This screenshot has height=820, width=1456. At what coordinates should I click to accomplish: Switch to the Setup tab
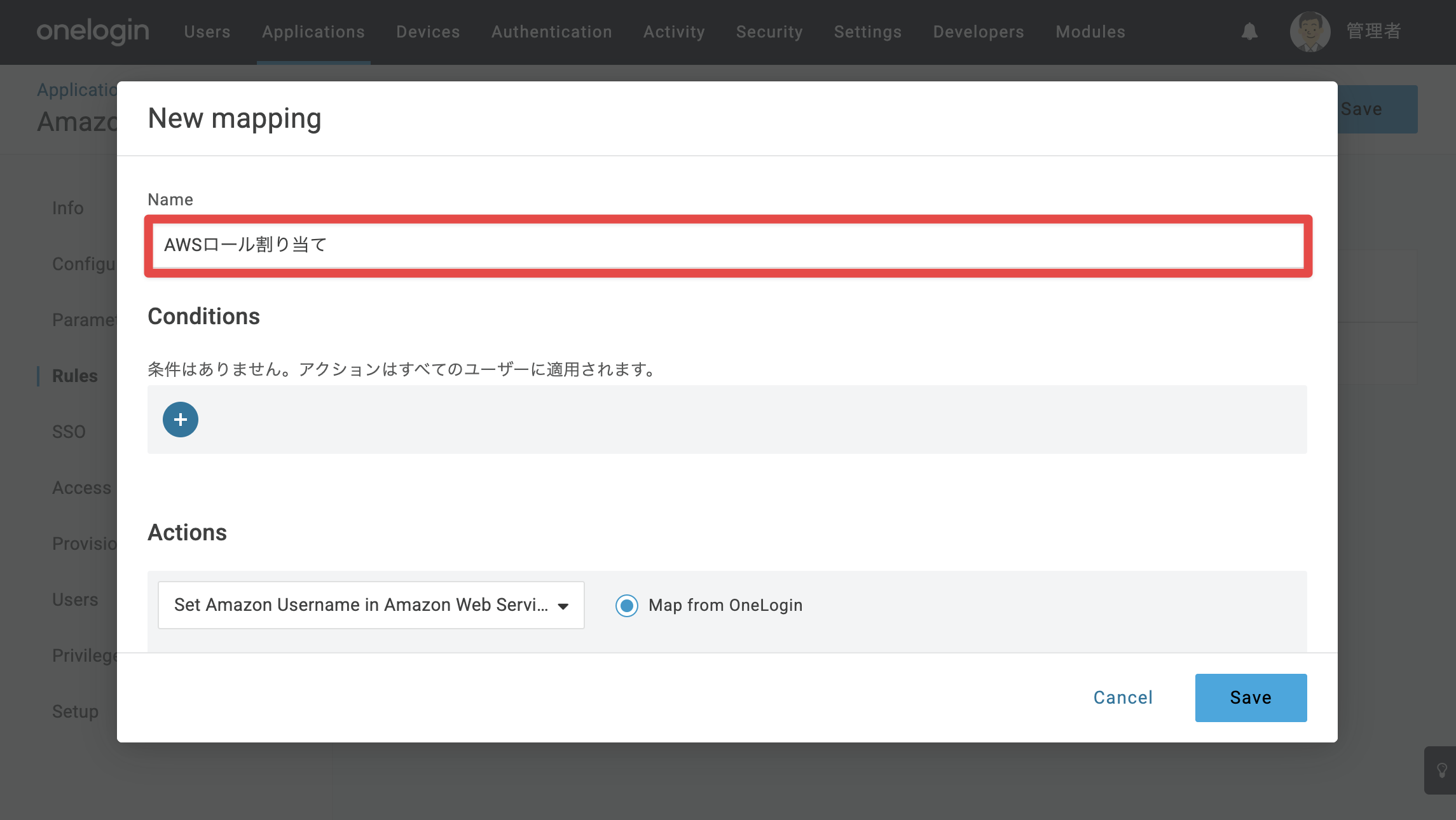pyautogui.click(x=75, y=711)
